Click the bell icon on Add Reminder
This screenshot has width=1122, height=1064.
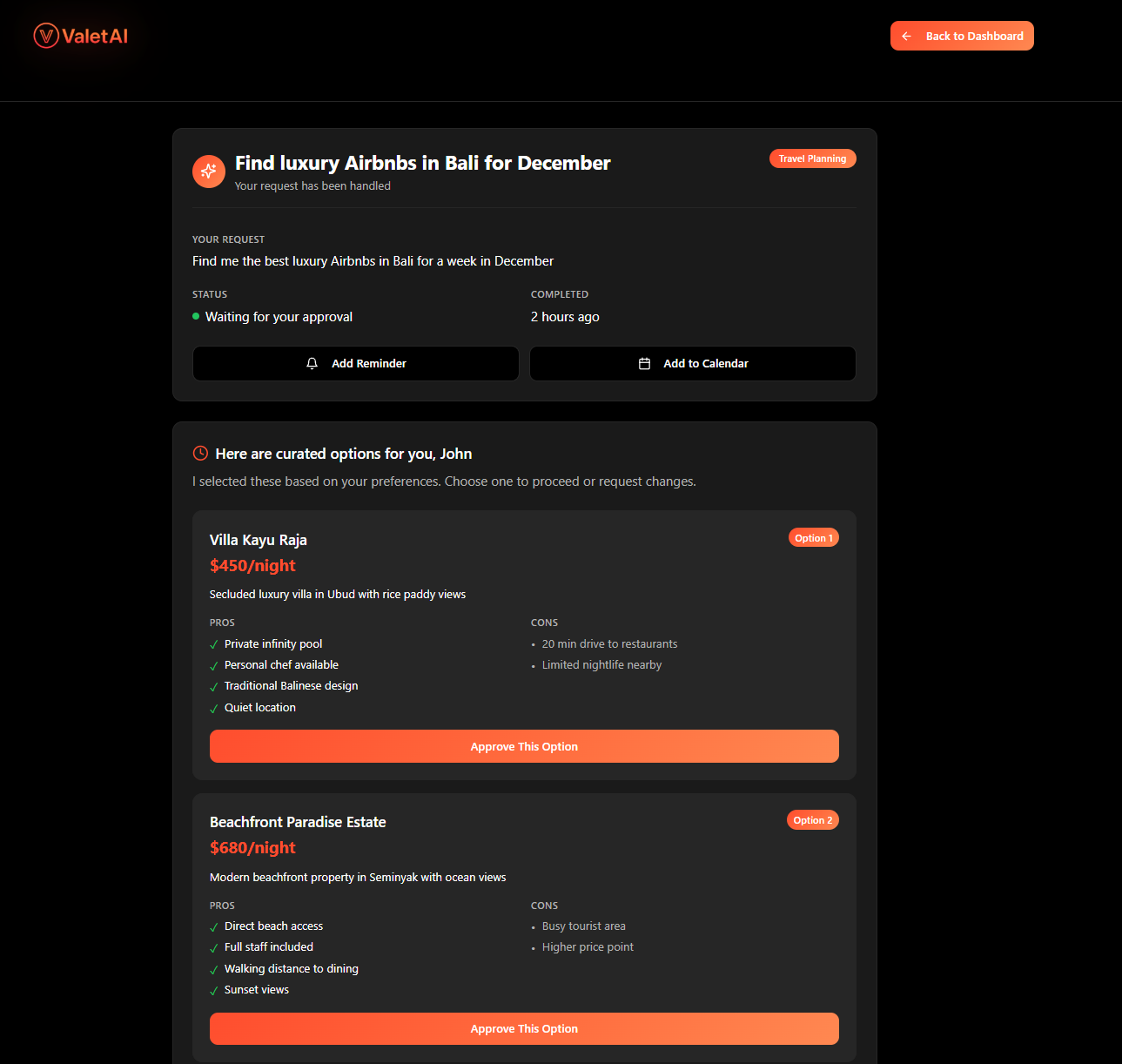pyautogui.click(x=312, y=363)
